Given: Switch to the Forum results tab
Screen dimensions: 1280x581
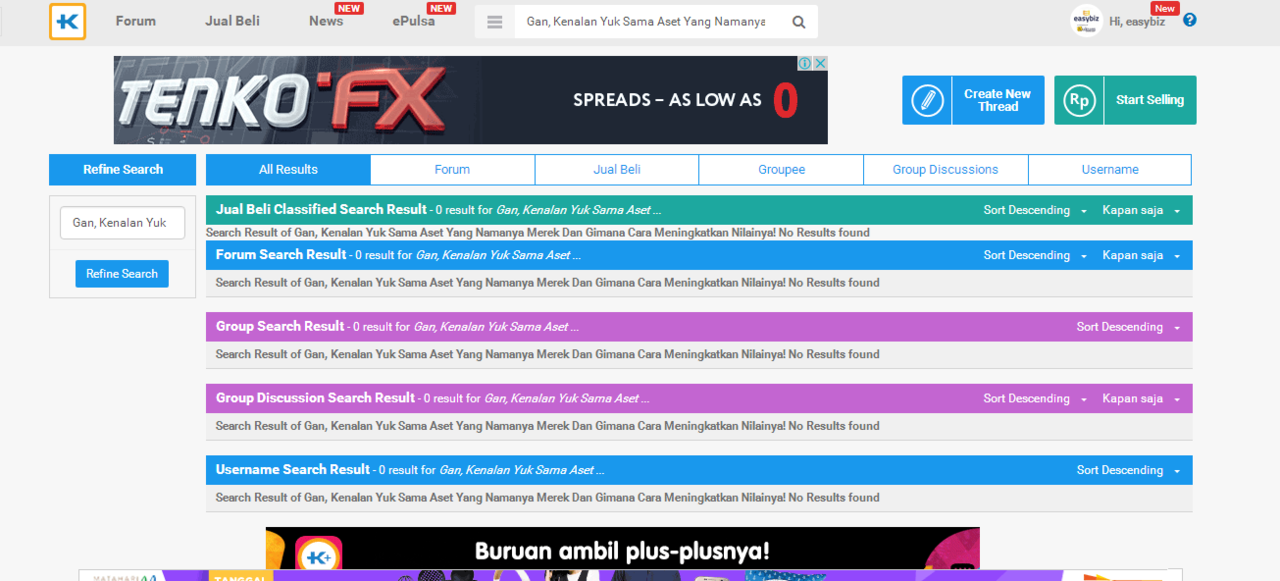Looking at the screenshot, I should [452, 170].
